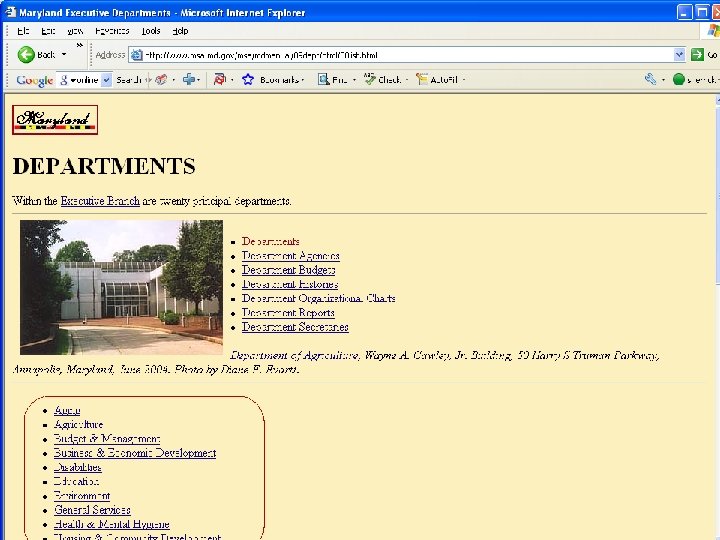Viewport: 720px width, 540px height.
Task: Click Department Organizational Charts entry
Action: pos(319,298)
